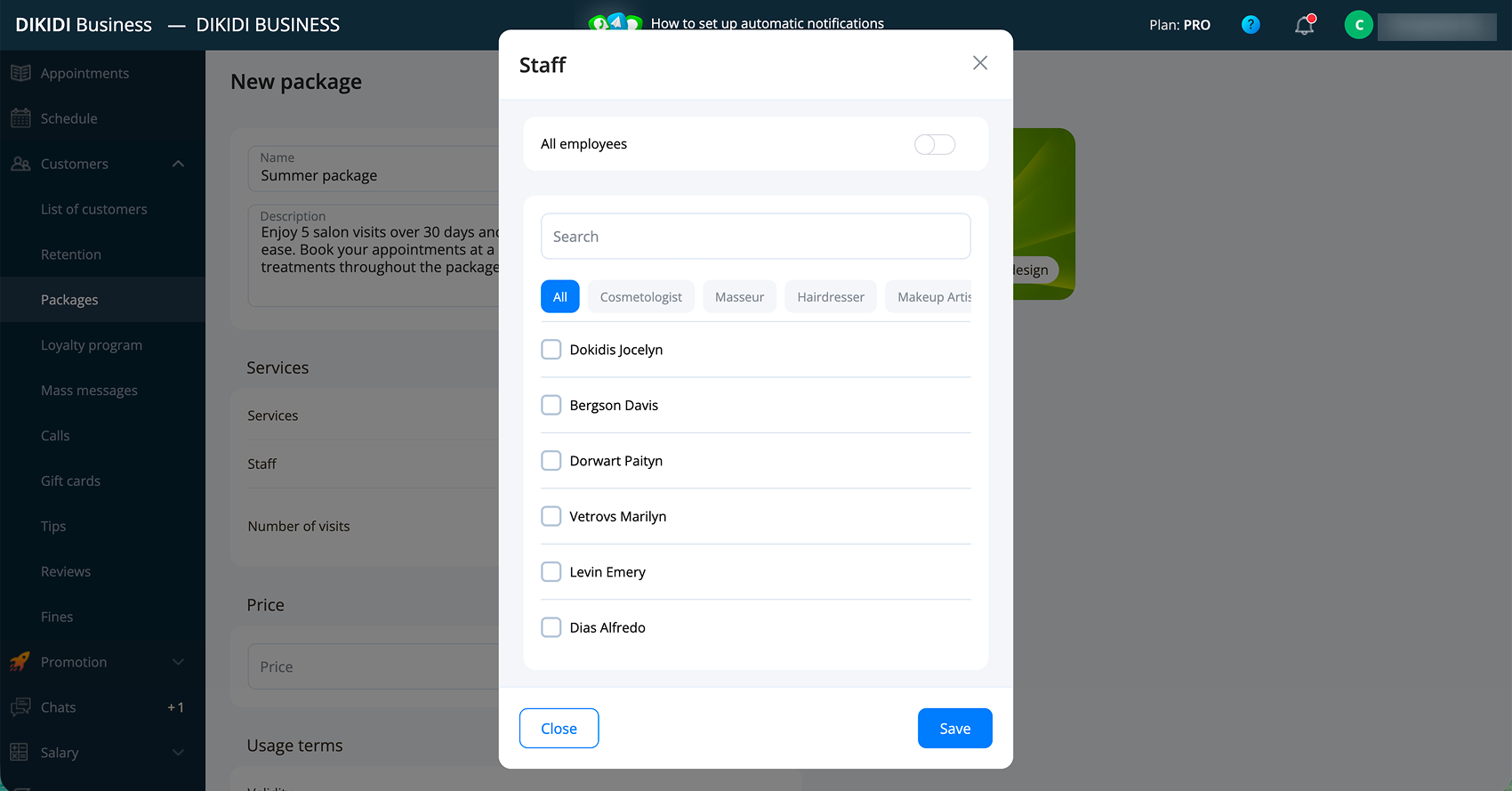Collapse the Customers sidebar section

(x=178, y=164)
